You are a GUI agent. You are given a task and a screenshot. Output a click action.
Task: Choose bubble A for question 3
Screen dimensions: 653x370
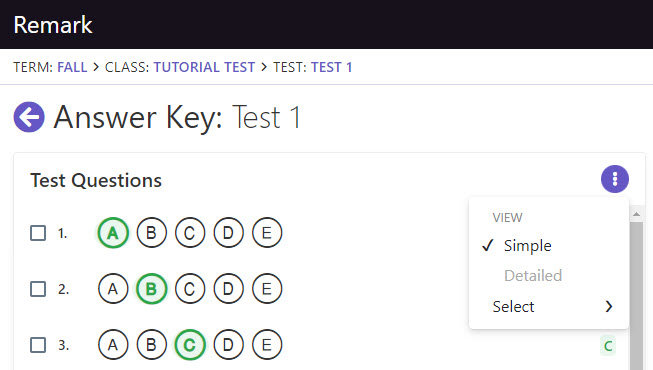[x=113, y=345]
